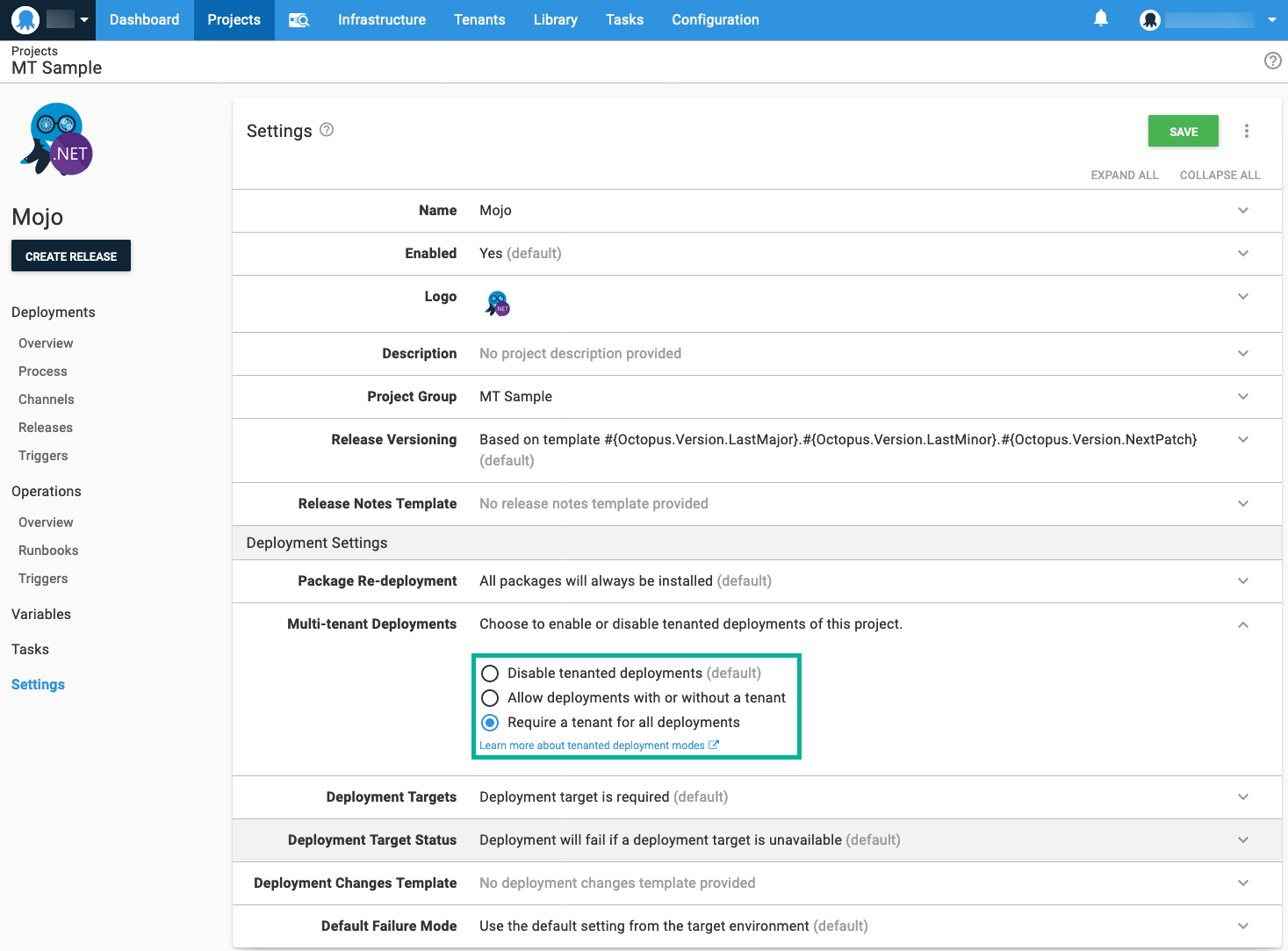
Task: Select Require a tenant for all deployments
Action: pos(490,723)
